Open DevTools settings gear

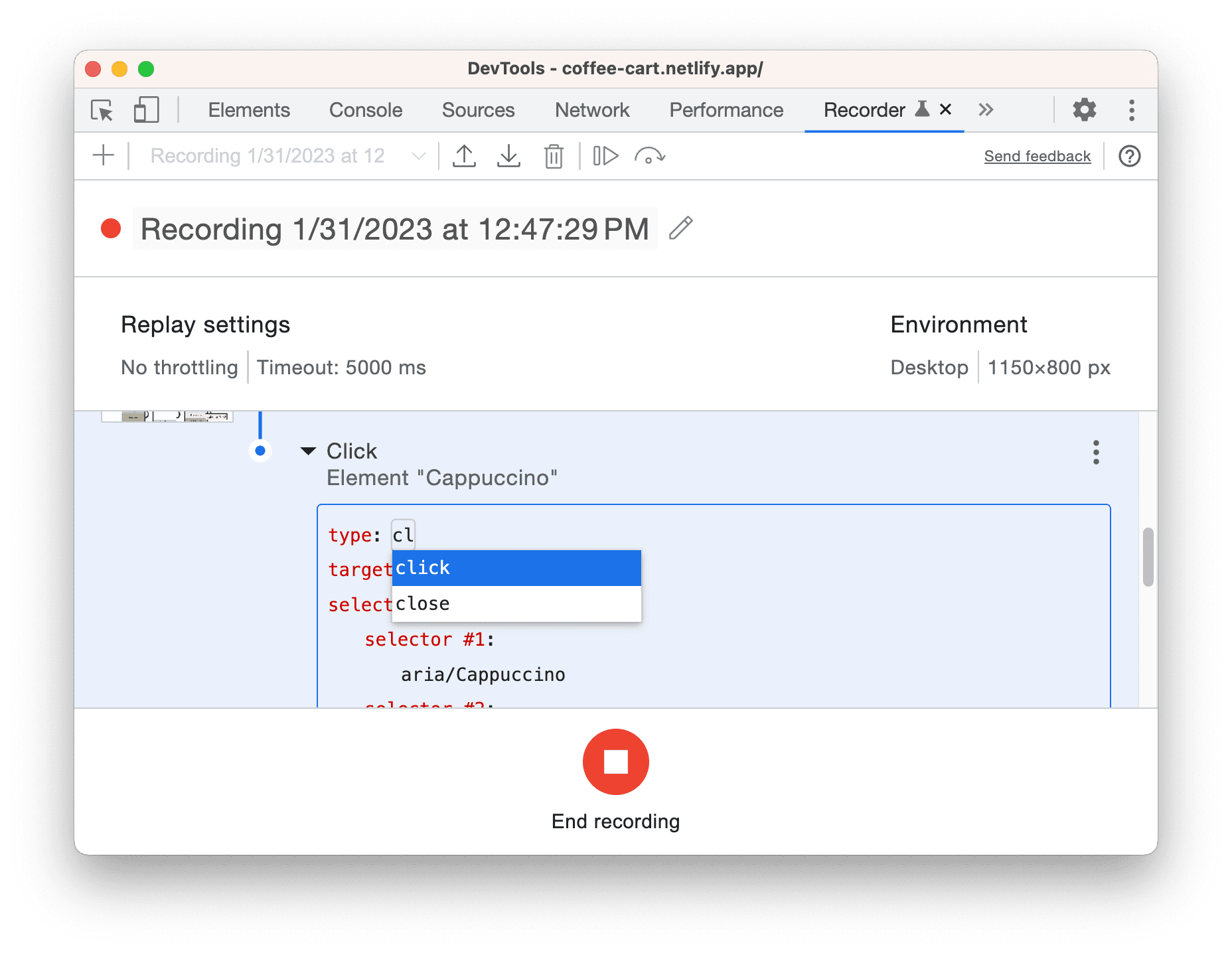[x=1084, y=110]
